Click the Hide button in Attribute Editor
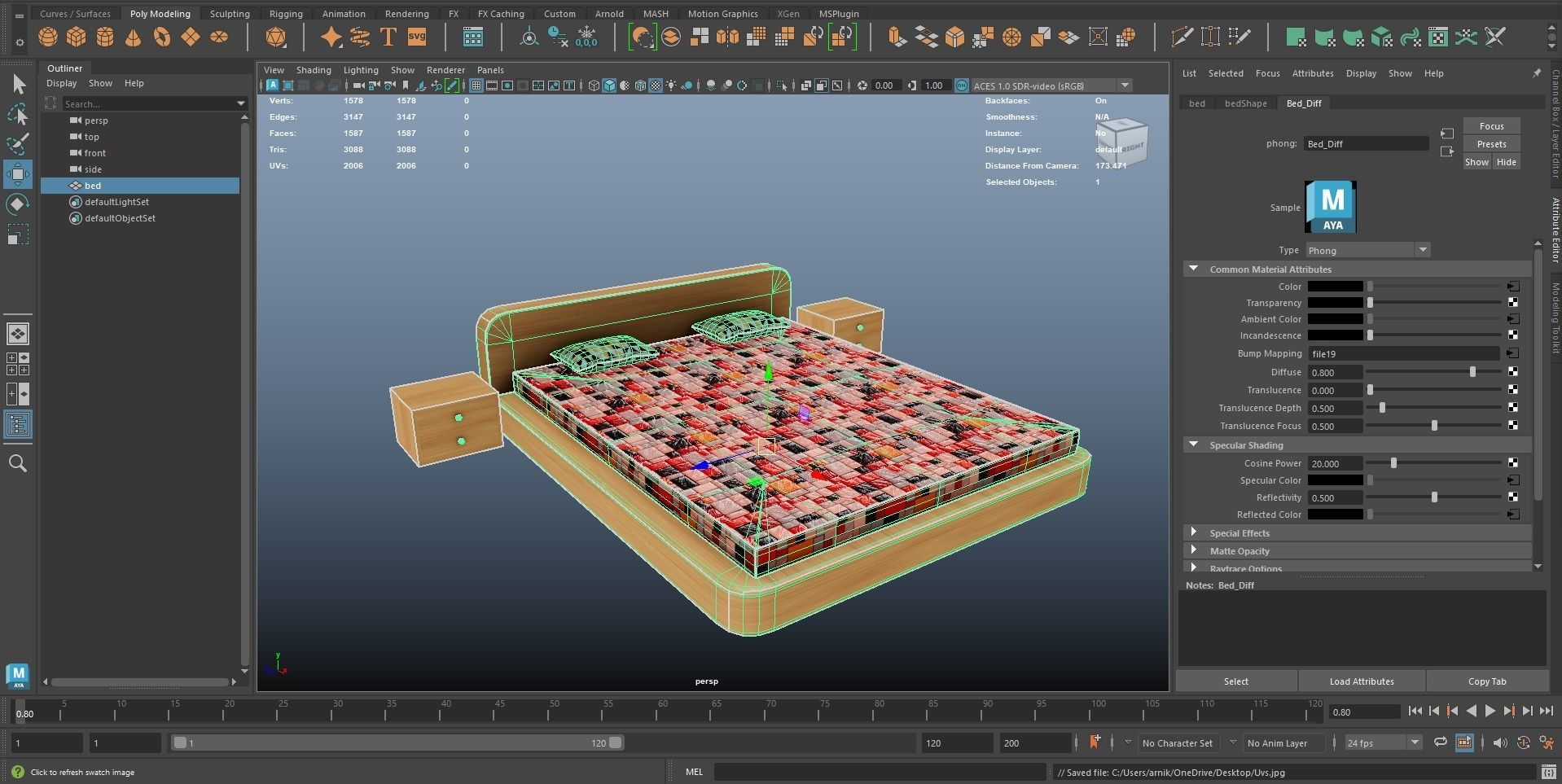Screen dimensions: 1562x784 click(1507, 162)
